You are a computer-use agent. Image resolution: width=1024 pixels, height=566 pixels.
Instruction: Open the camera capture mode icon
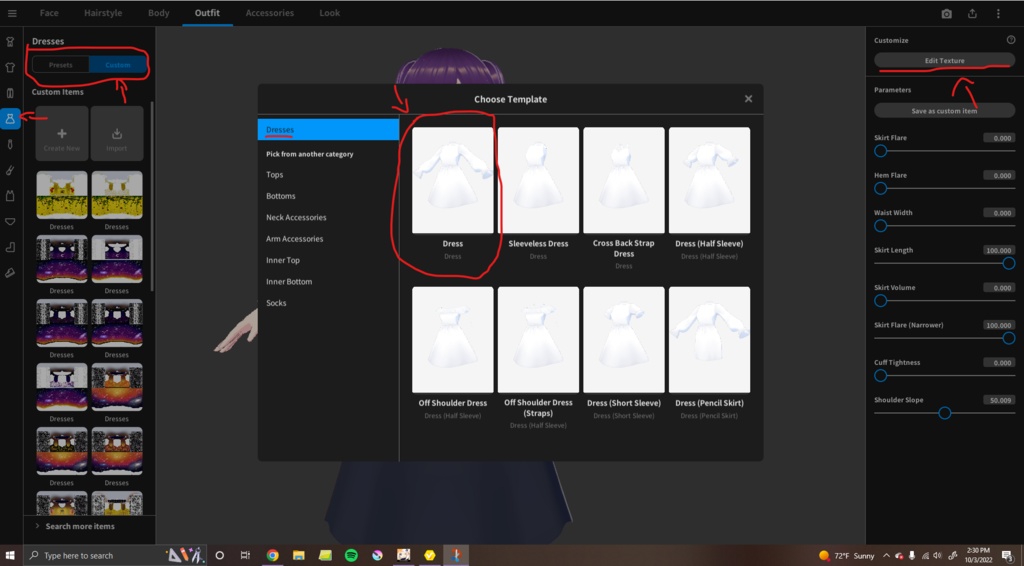(946, 14)
